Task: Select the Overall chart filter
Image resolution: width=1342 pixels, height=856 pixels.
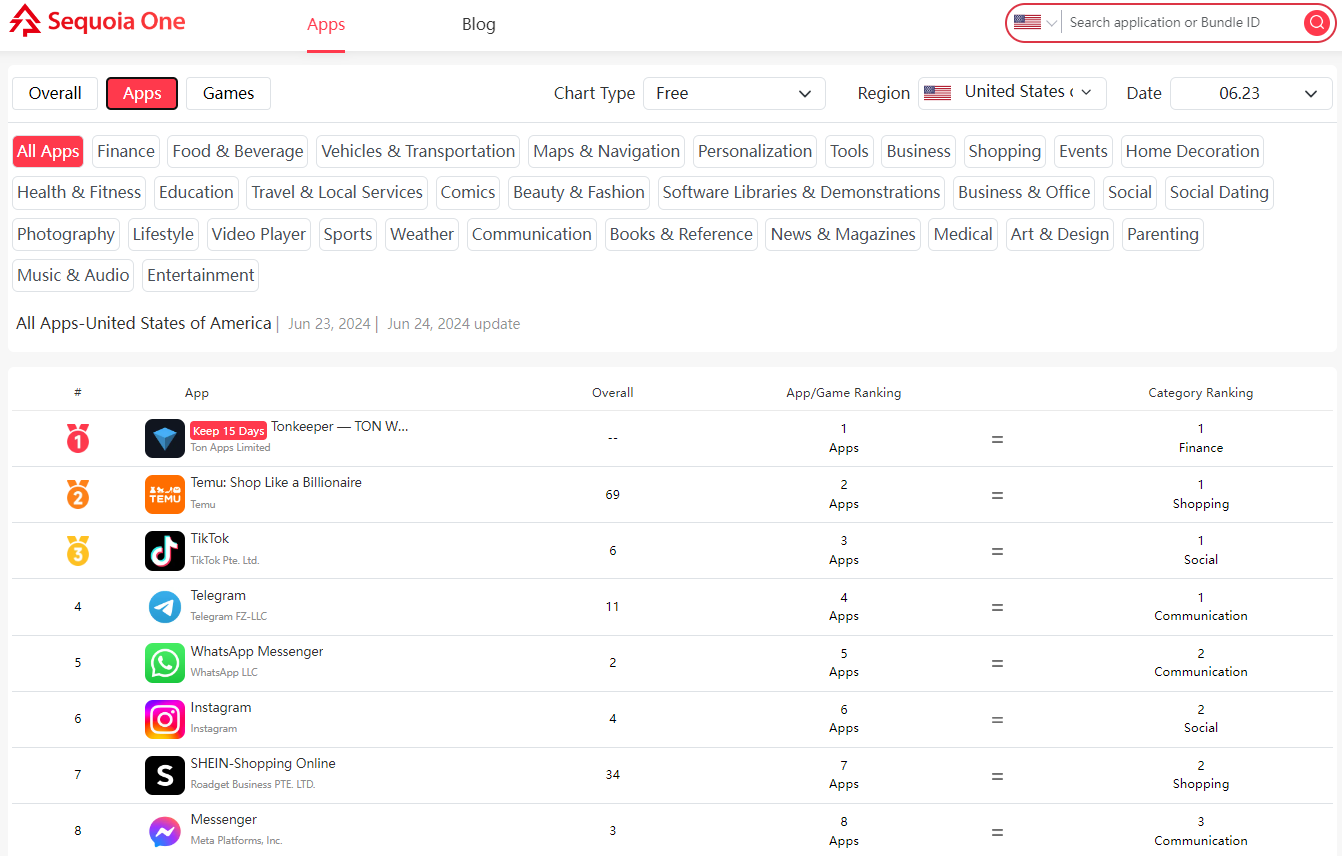Action: pyautogui.click(x=54, y=92)
